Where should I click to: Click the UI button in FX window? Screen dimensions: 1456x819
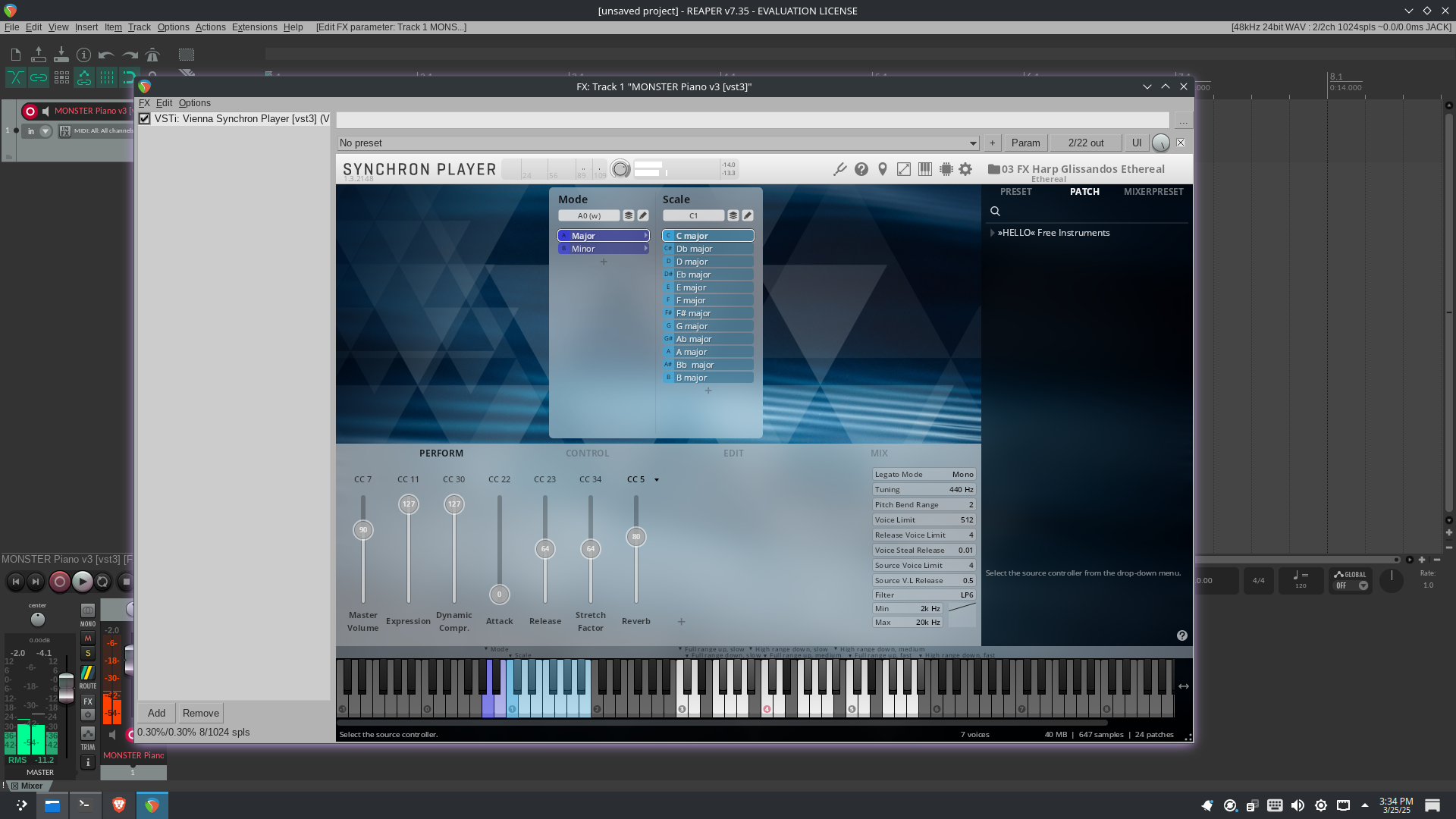click(1136, 143)
